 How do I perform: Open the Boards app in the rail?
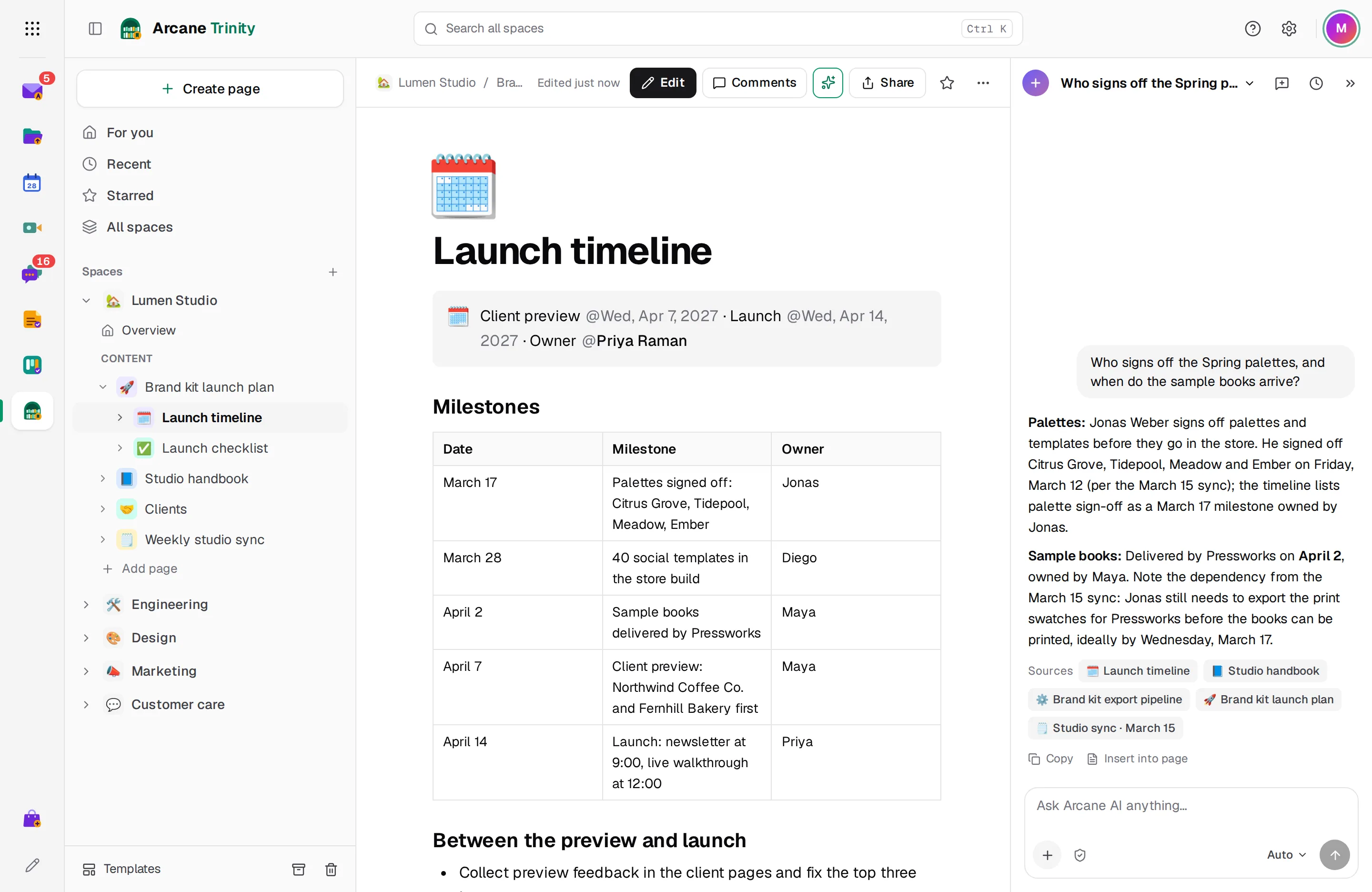point(32,365)
